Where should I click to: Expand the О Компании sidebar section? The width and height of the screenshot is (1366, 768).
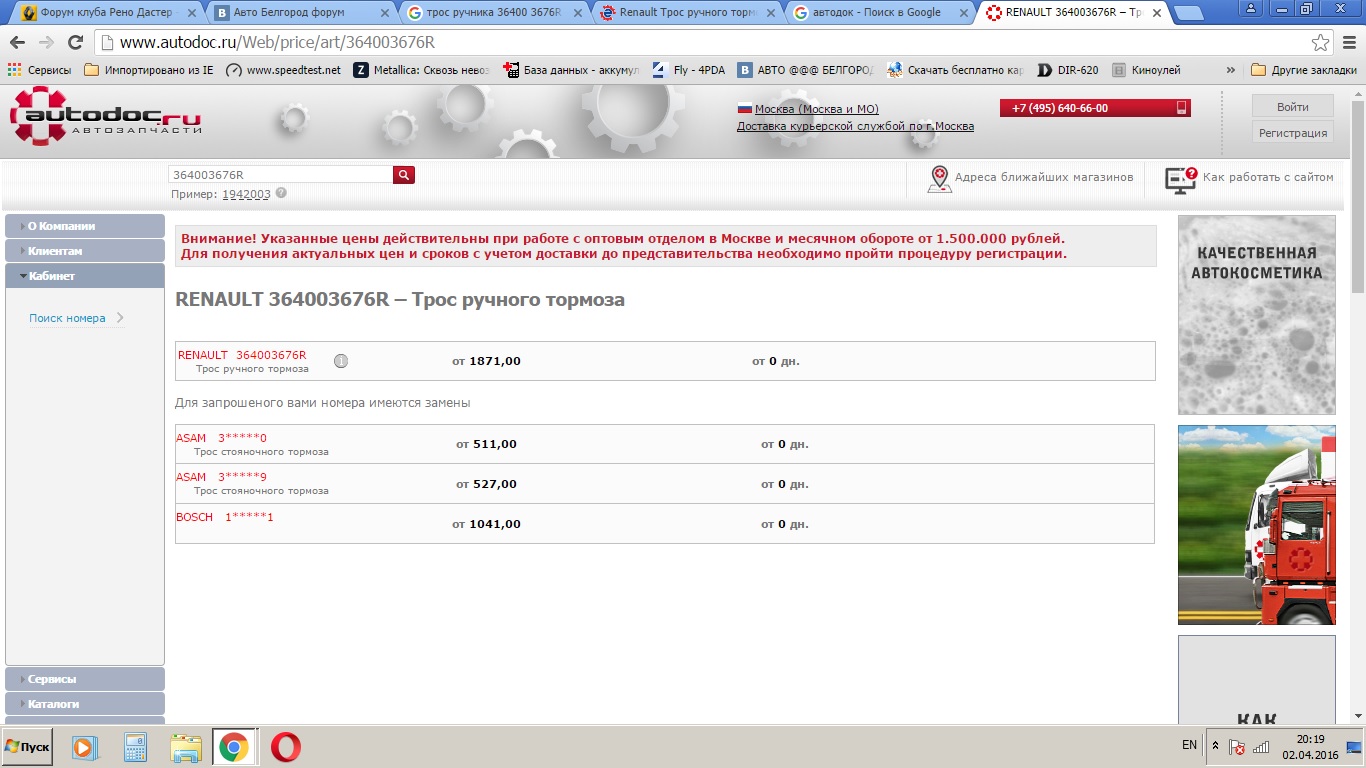pos(85,226)
